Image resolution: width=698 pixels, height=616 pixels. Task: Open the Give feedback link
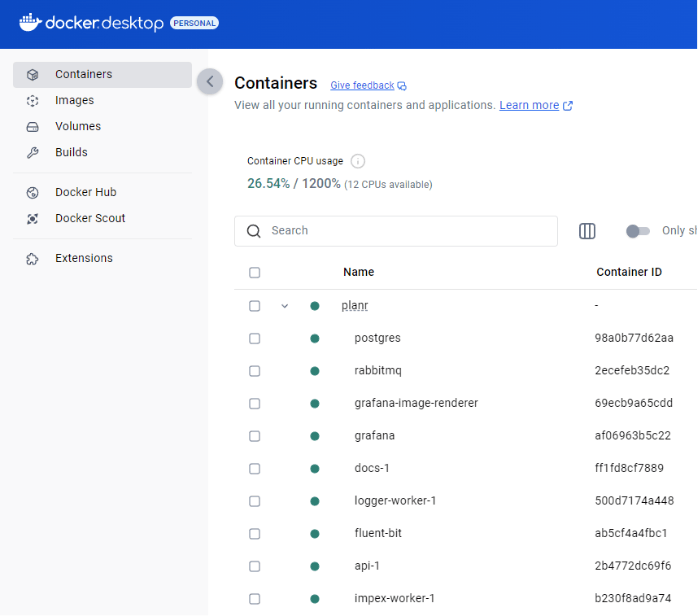click(362, 86)
